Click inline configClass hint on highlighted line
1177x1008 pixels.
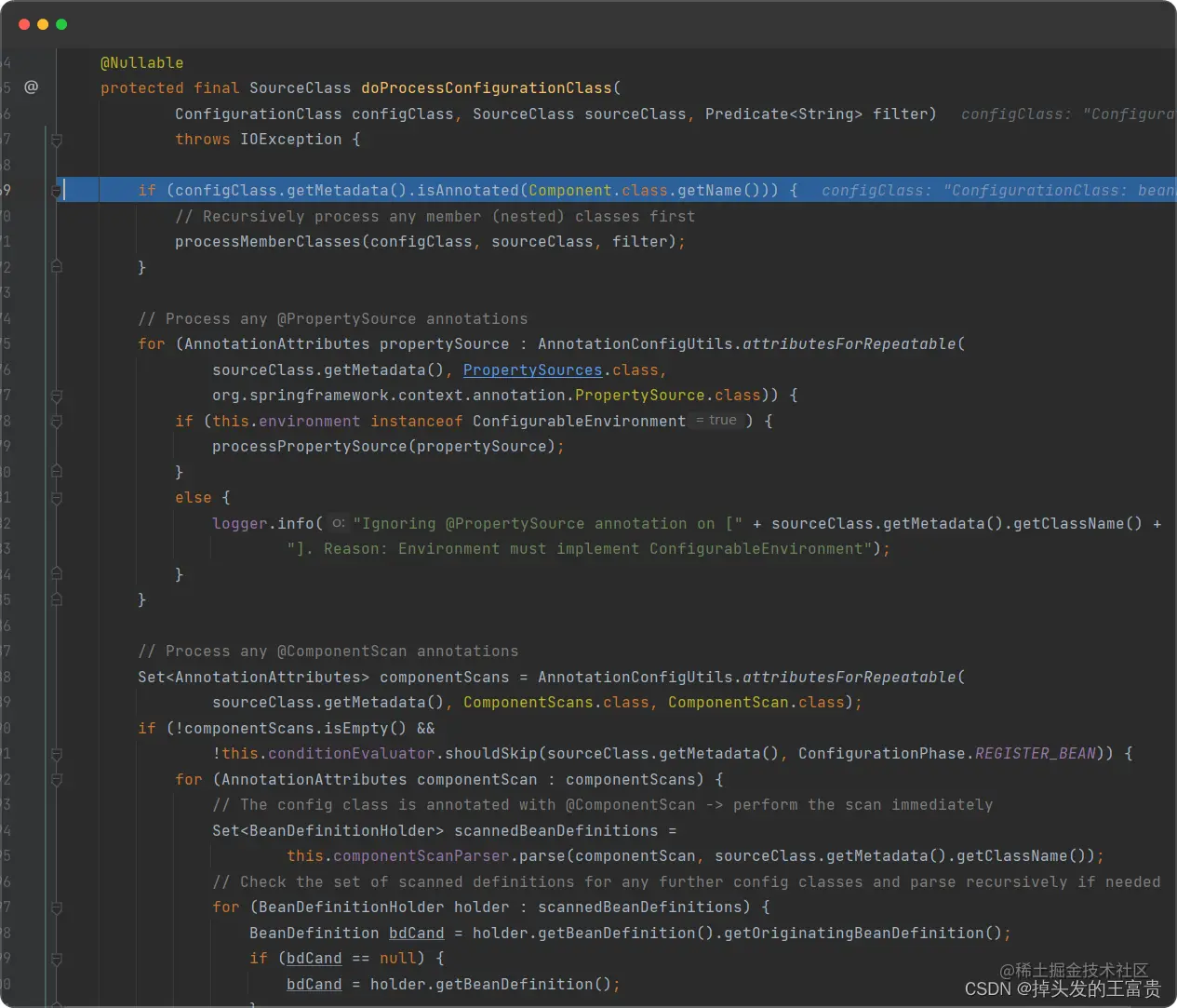pos(998,191)
